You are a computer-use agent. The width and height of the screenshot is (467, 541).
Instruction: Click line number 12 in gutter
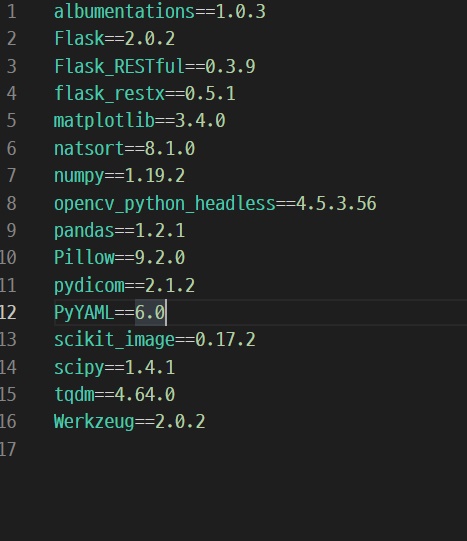pyautogui.click(x=8, y=313)
